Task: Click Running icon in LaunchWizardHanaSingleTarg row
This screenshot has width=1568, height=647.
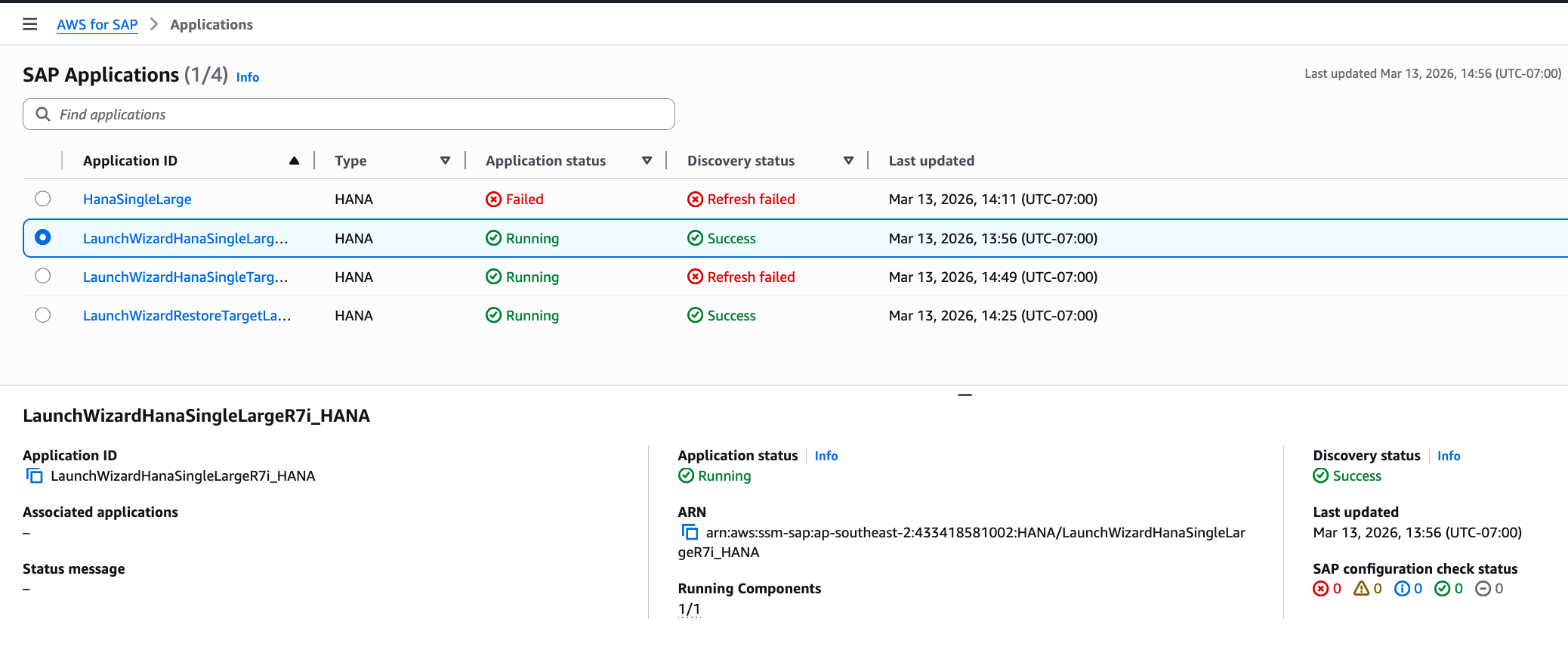Action: tap(493, 277)
